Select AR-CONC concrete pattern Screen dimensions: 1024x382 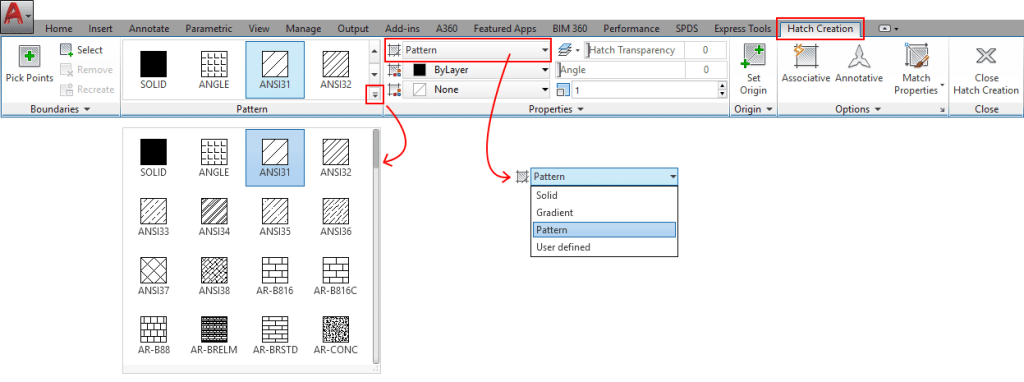pyautogui.click(x=336, y=335)
